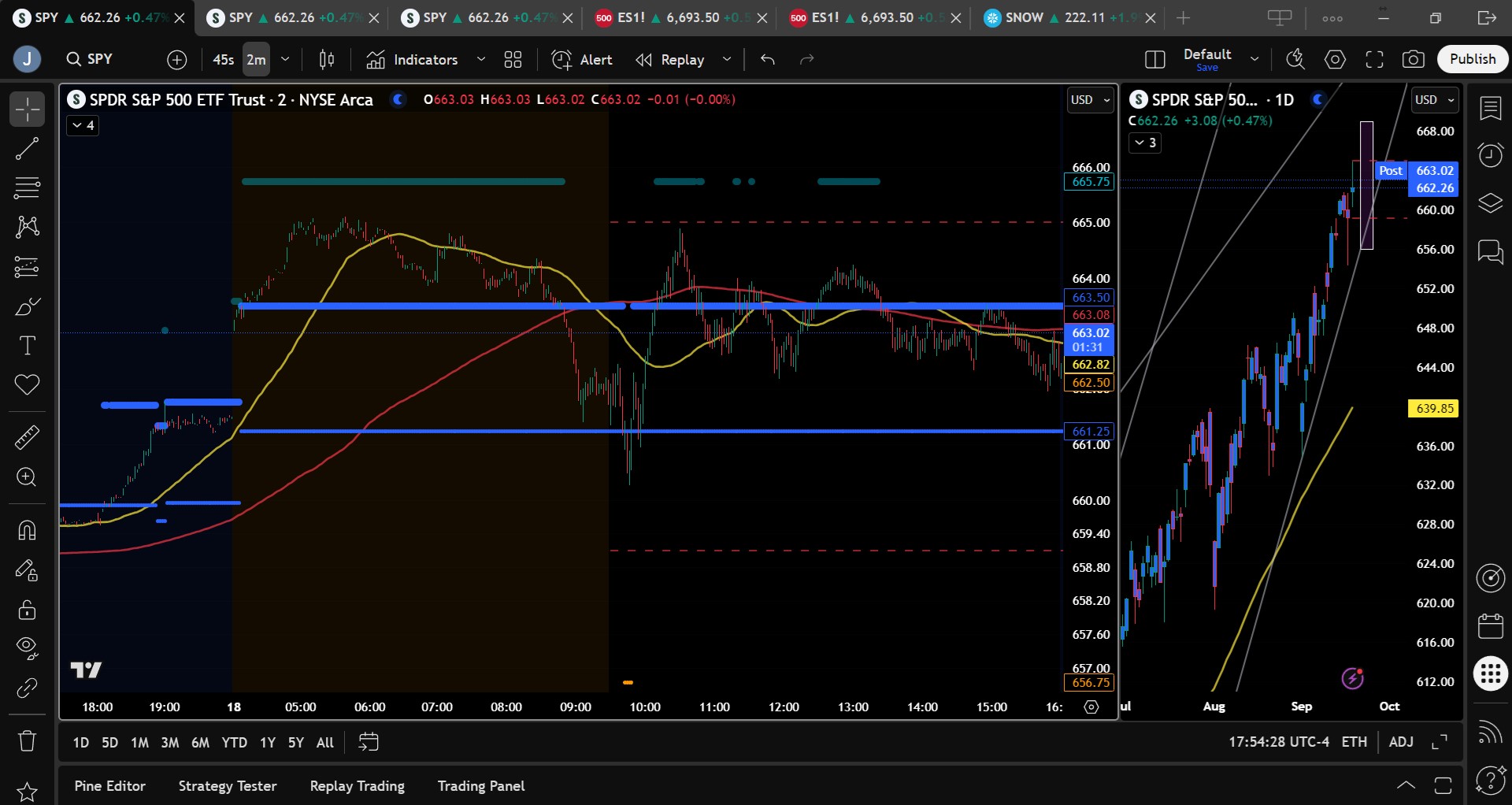Open chart settings hexagon icon
This screenshot has width=1512, height=805.
1335,59
